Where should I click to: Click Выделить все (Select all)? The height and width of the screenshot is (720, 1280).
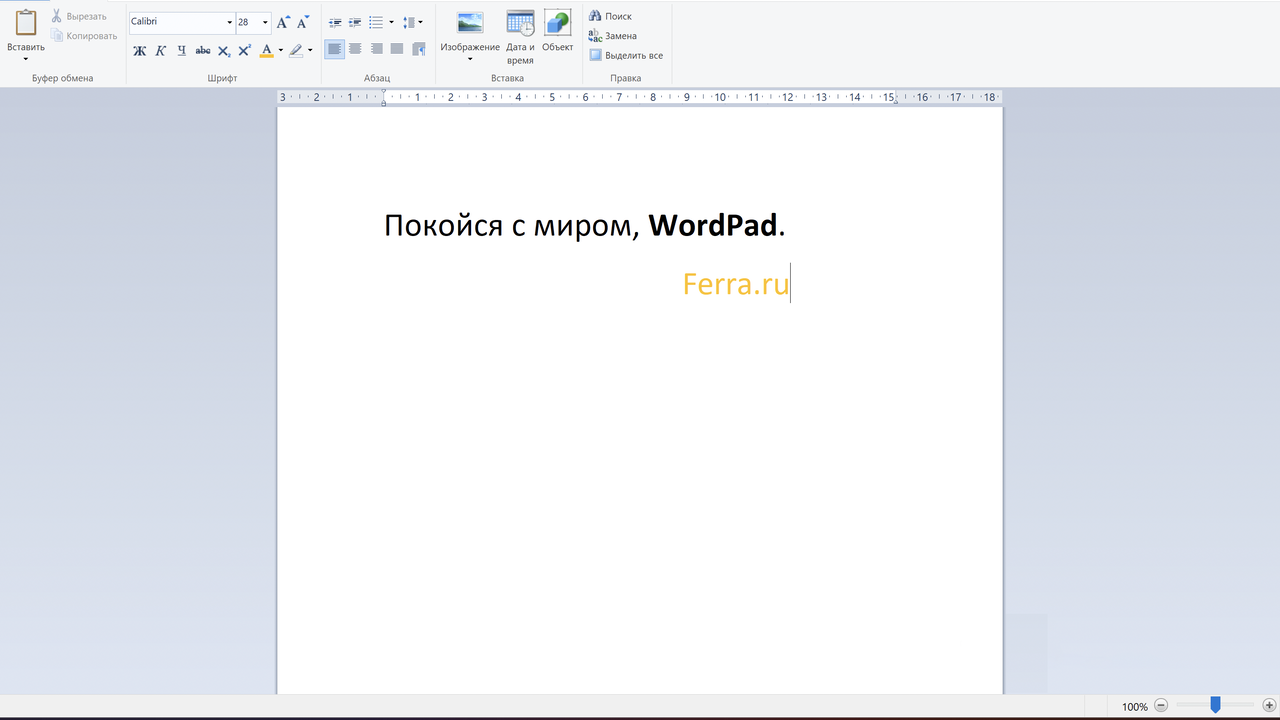tap(626, 56)
